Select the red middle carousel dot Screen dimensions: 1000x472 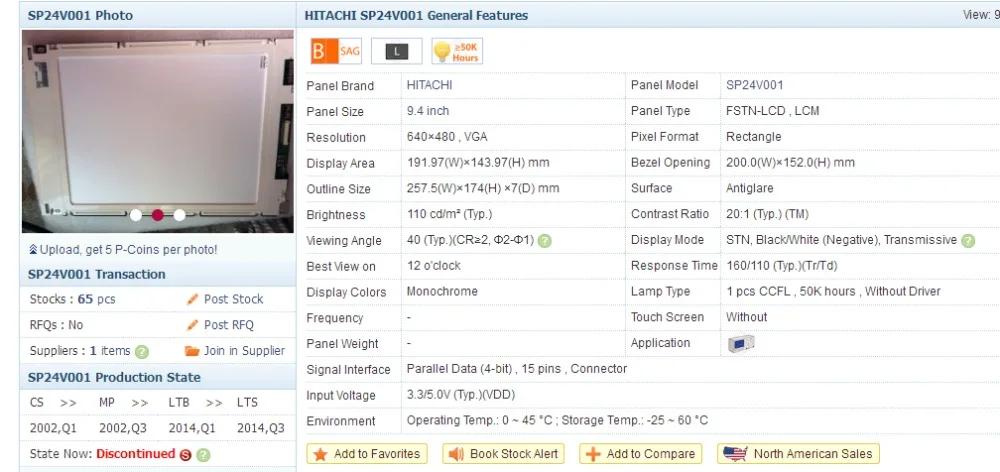(x=158, y=215)
